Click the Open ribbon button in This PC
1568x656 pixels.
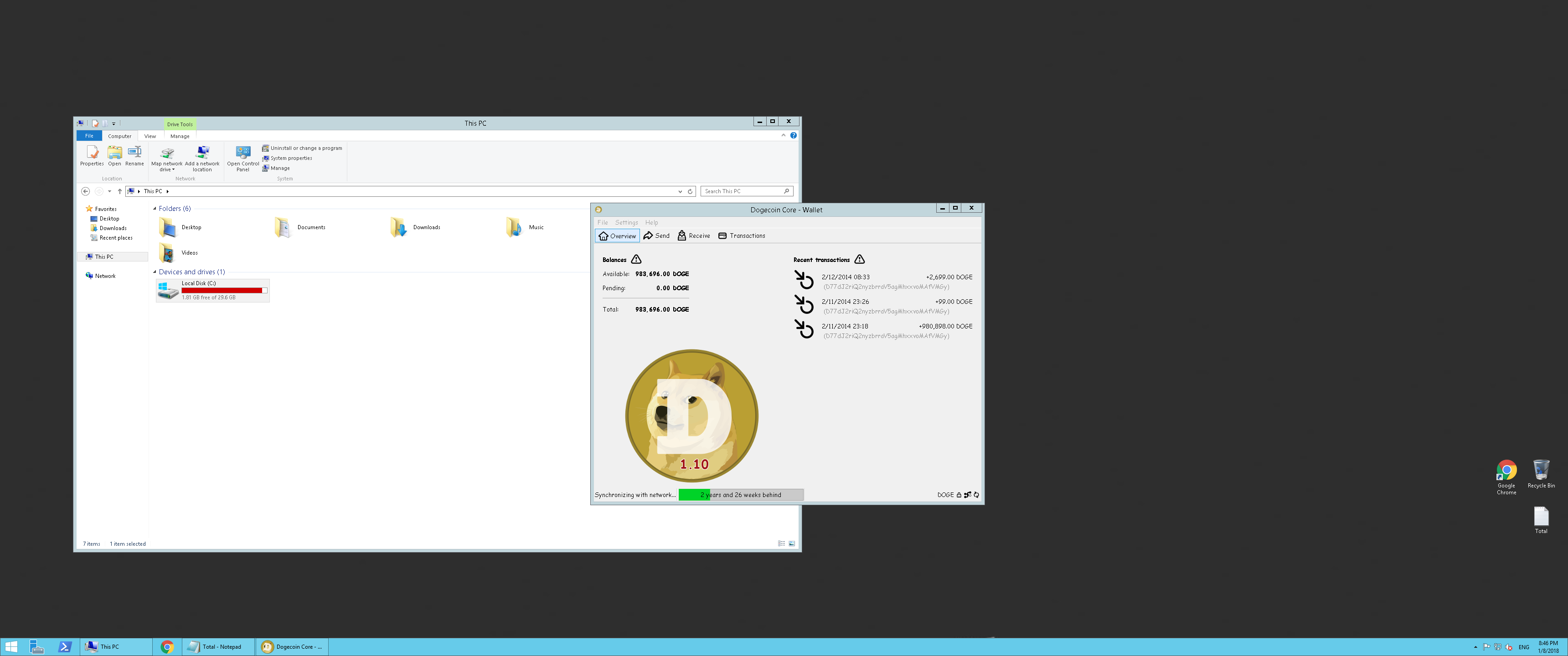coord(114,156)
